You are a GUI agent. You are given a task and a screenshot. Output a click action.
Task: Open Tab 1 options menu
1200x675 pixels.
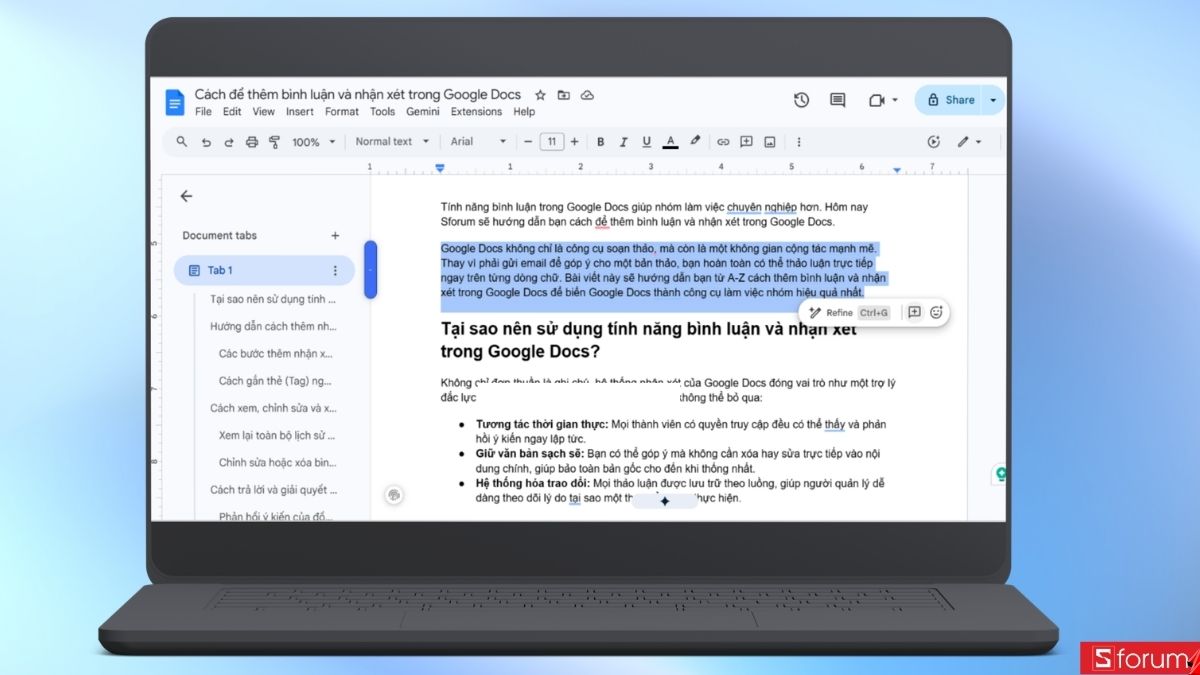click(x=335, y=270)
